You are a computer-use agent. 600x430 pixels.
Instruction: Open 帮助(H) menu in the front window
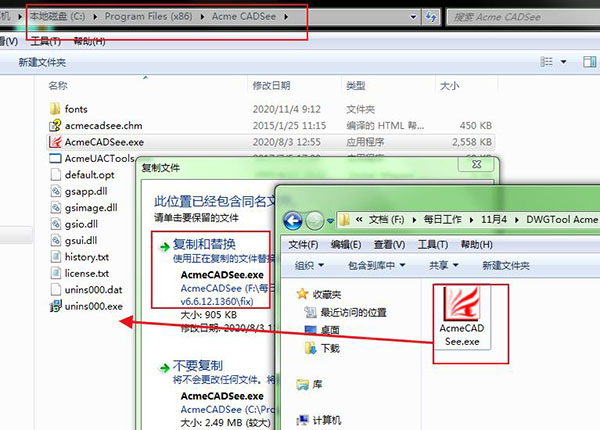(476, 244)
